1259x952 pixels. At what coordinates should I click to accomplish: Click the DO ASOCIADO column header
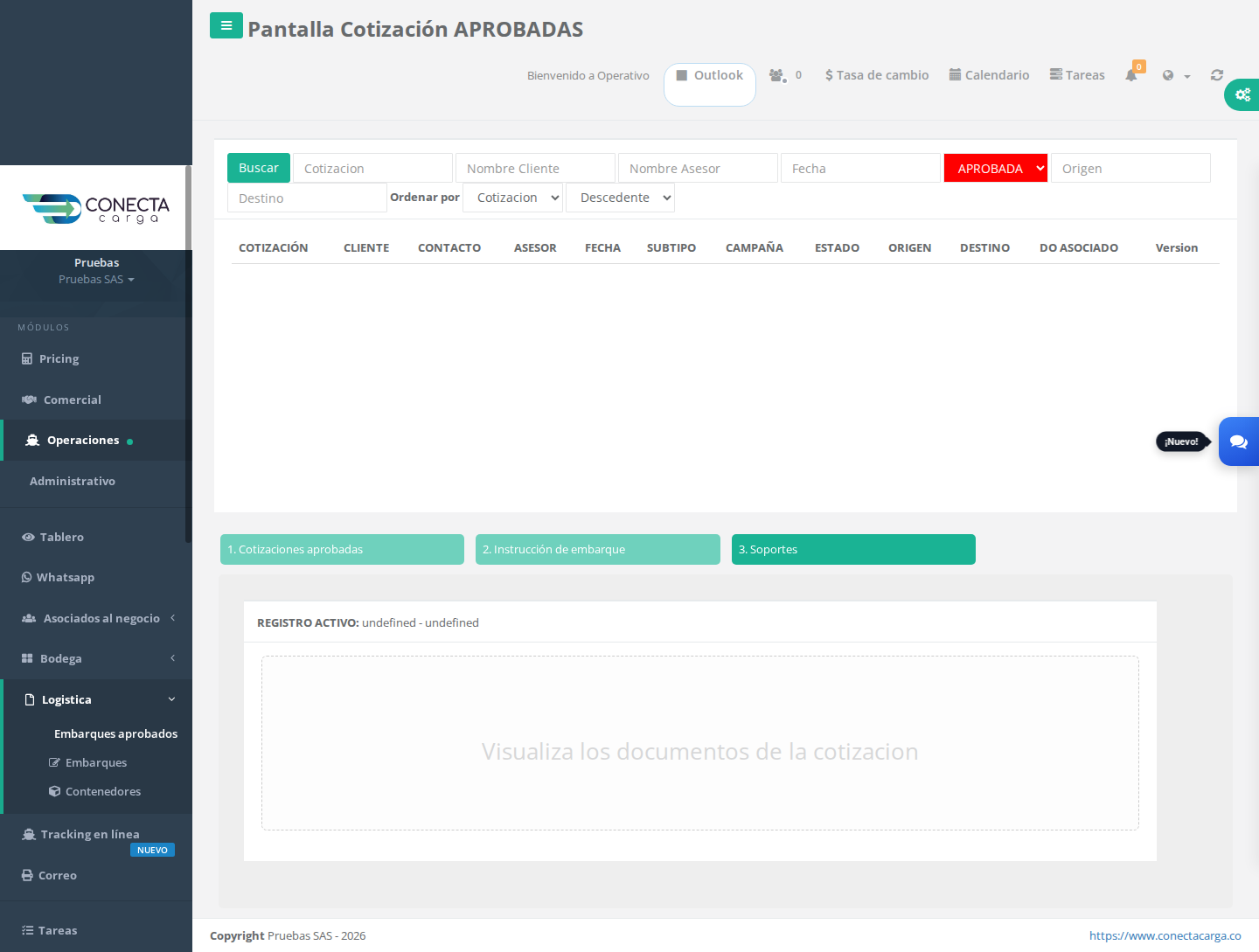click(1079, 247)
